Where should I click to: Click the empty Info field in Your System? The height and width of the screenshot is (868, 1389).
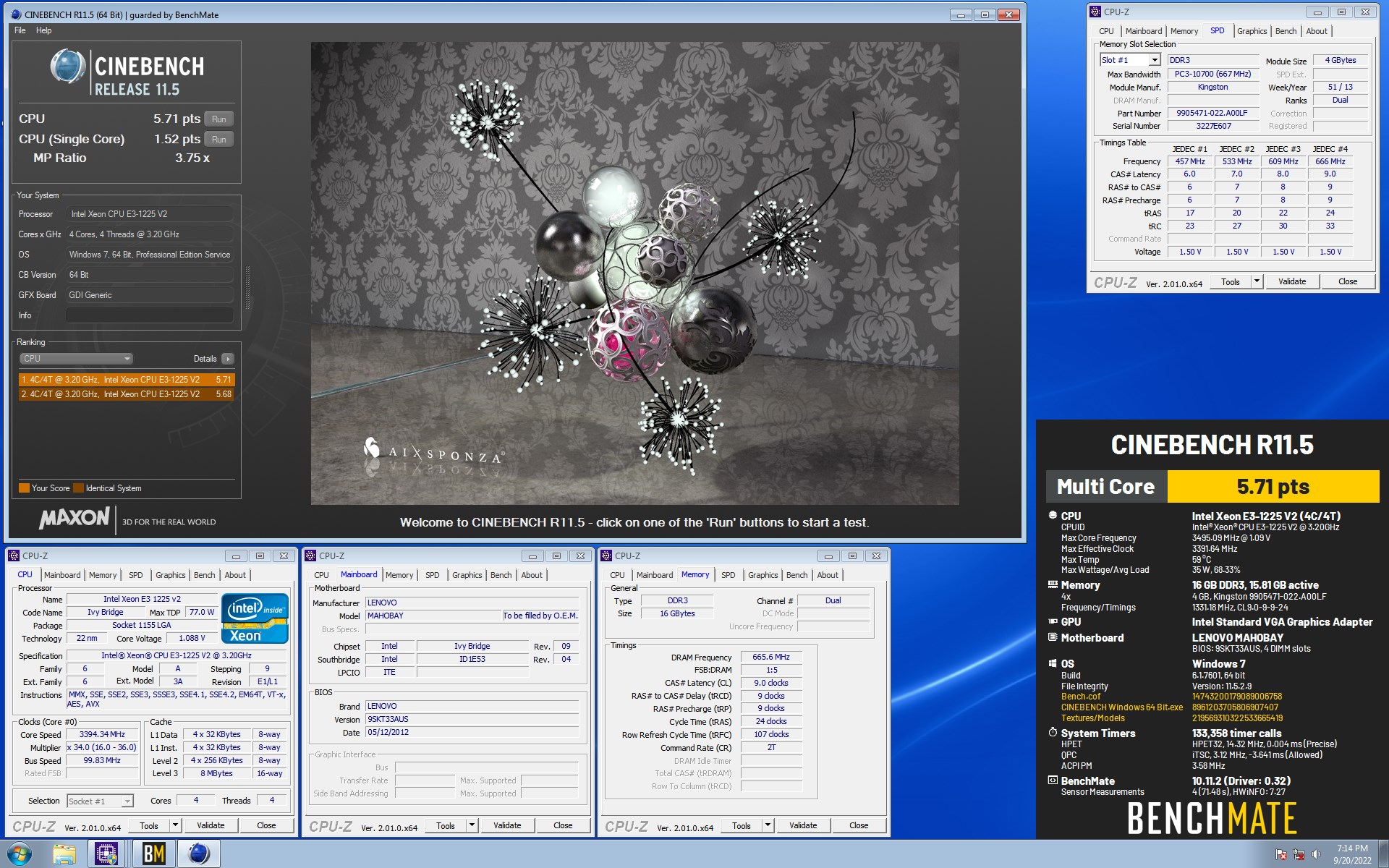coord(150,315)
